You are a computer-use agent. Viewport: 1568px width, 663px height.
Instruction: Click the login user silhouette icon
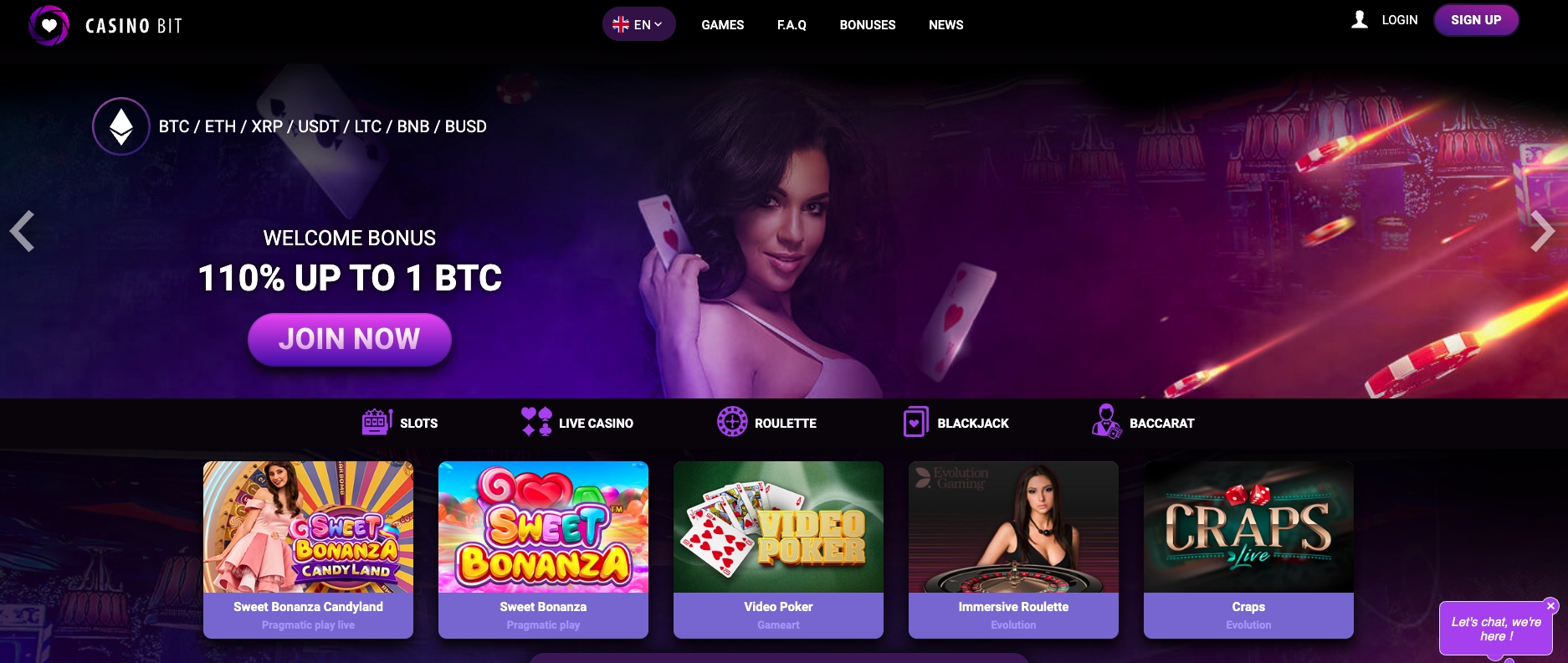pos(1360,19)
